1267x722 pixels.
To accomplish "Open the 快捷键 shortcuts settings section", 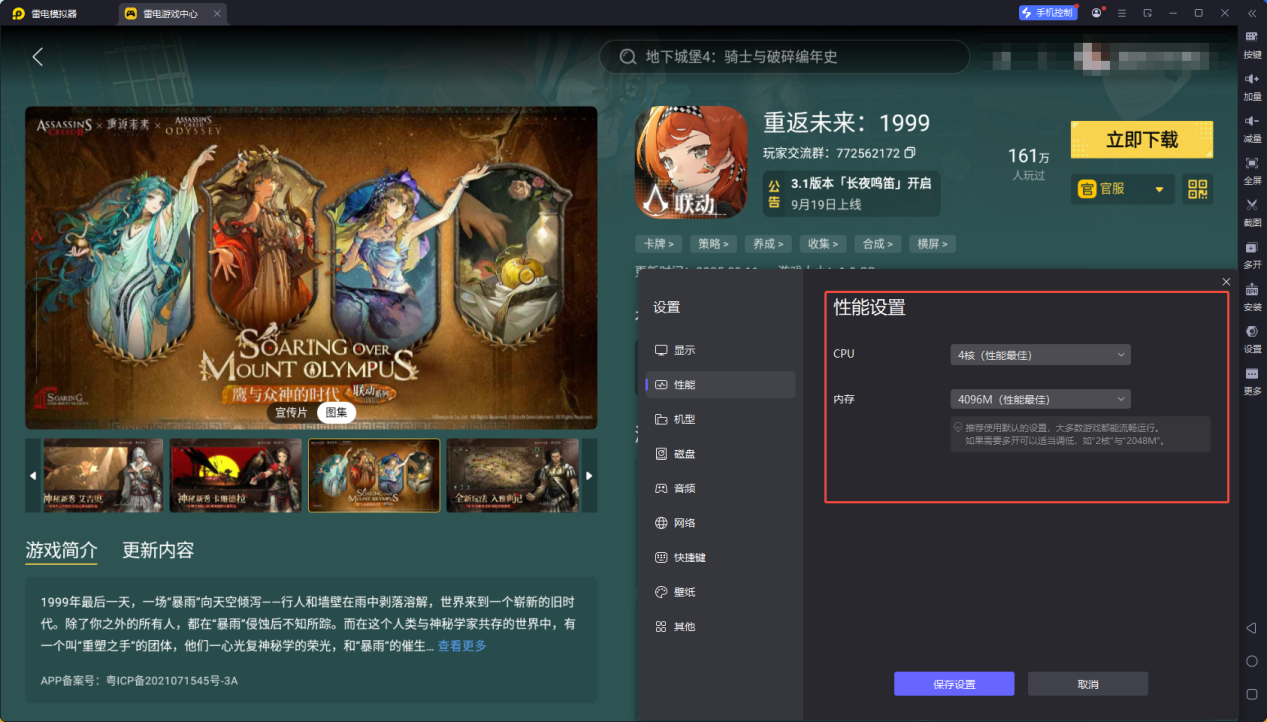I will click(720, 557).
